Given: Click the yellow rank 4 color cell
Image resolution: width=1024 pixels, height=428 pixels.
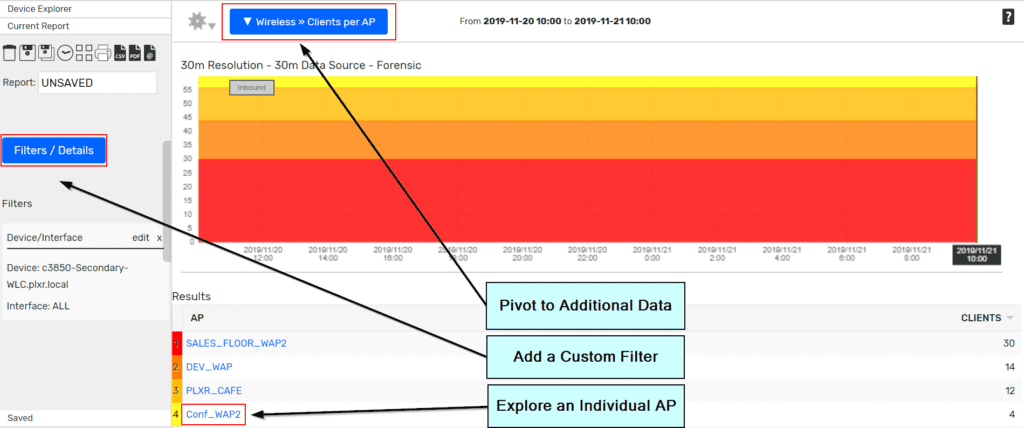Looking at the screenshot, I should pos(176,415).
